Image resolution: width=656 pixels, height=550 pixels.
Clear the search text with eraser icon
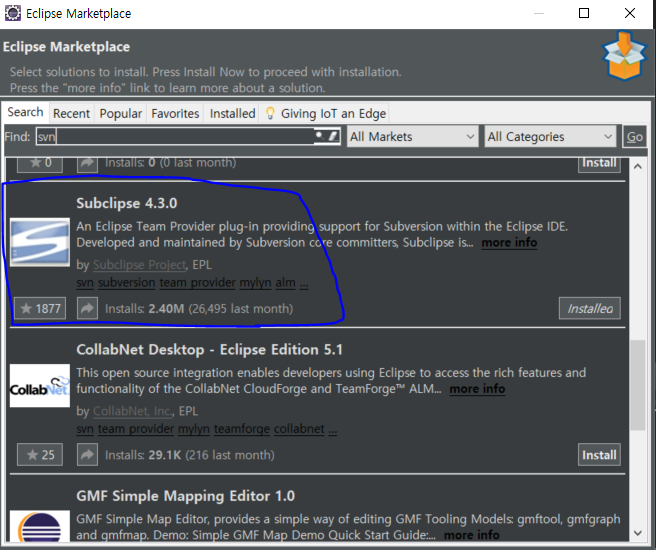click(x=333, y=136)
